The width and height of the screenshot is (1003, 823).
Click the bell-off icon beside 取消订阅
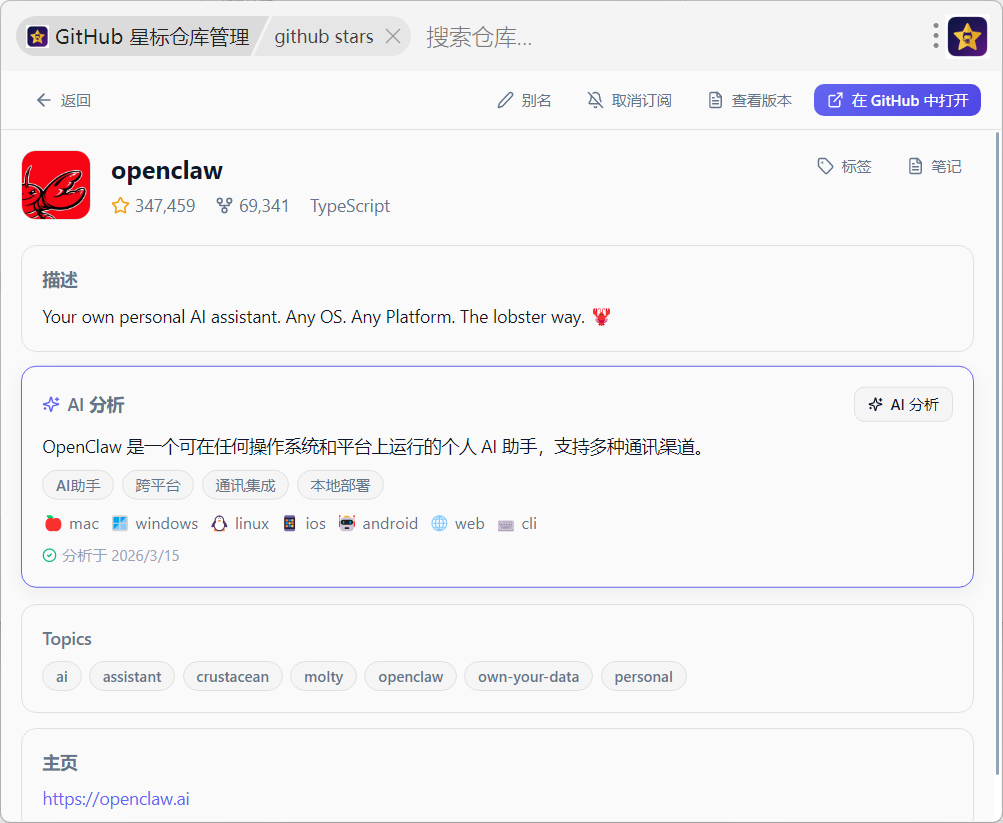pos(596,100)
